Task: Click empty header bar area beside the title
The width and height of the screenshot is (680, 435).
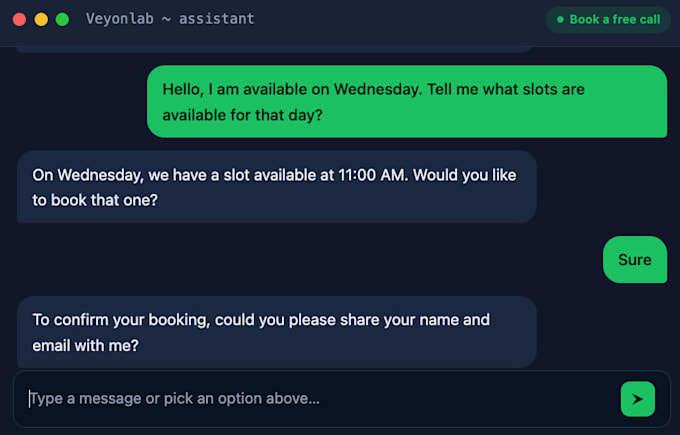Action: pos(399,20)
